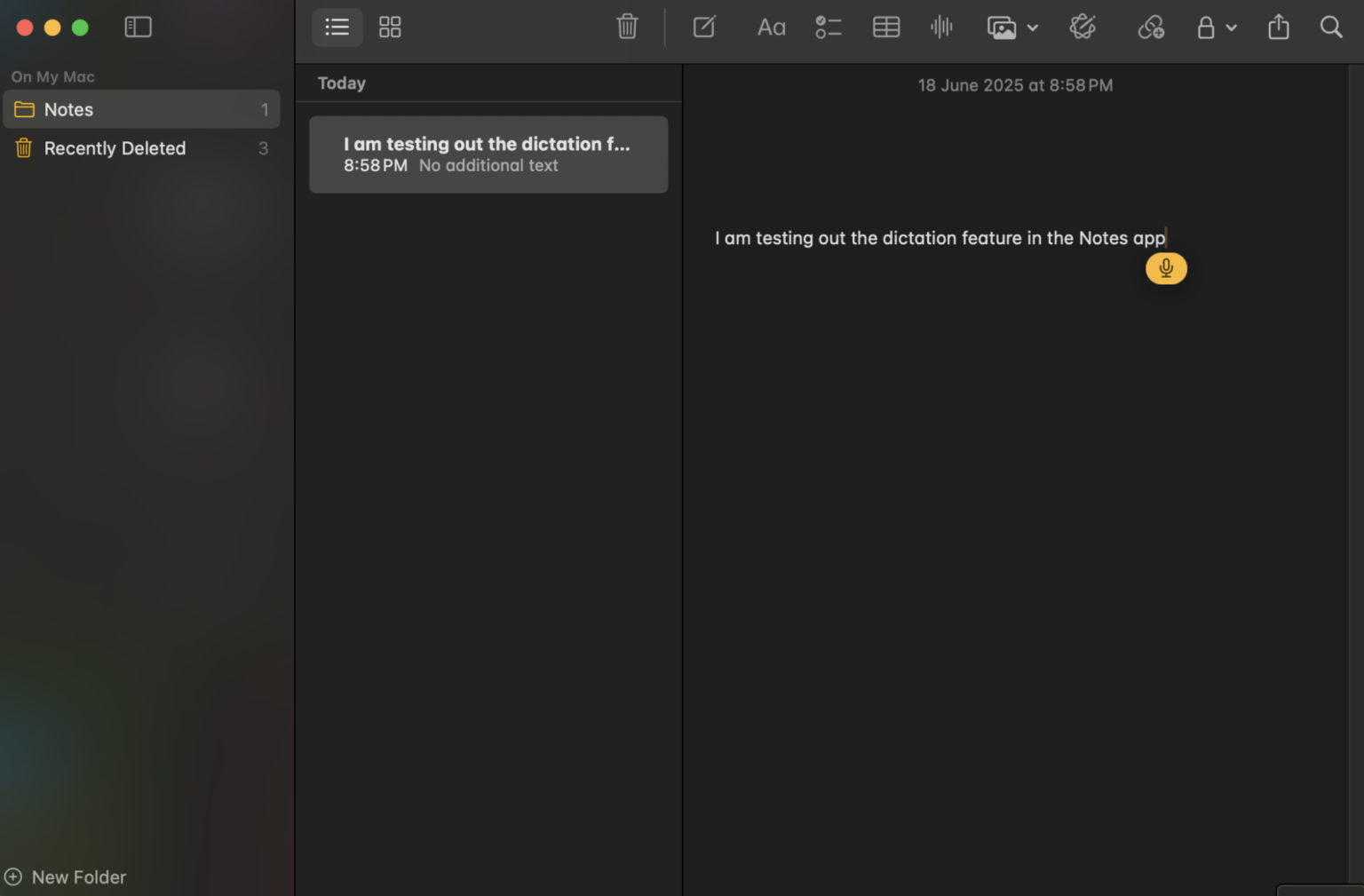Start an audio recording transcription
Screen dimensions: 1364x896
(x=940, y=27)
